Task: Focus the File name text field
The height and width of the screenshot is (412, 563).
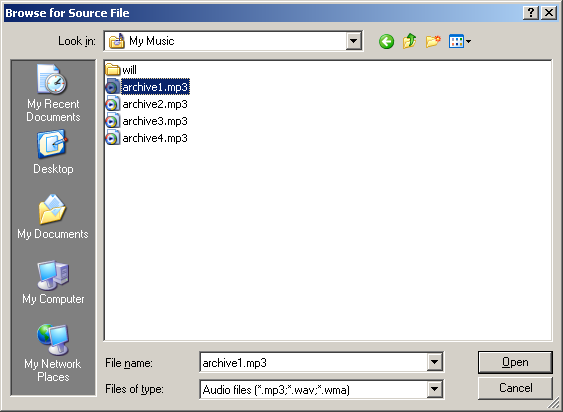Action: [313, 362]
